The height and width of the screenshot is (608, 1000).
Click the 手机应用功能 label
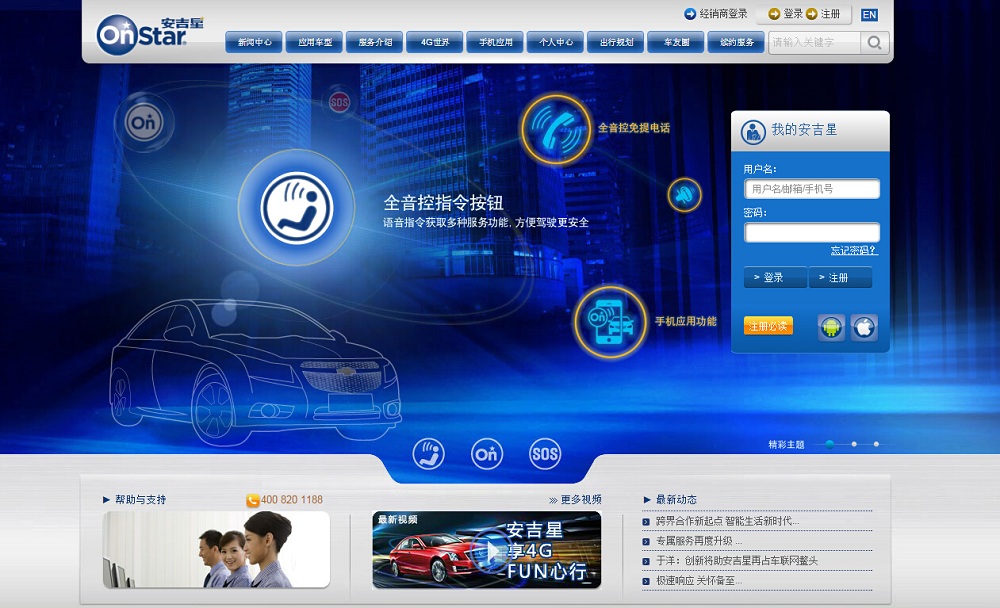pos(686,322)
